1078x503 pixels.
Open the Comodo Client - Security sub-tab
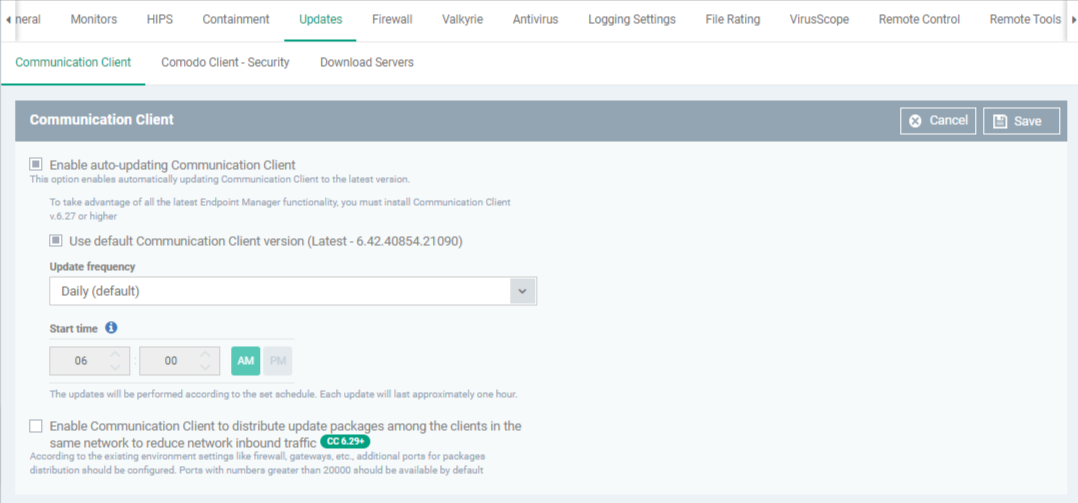click(226, 63)
